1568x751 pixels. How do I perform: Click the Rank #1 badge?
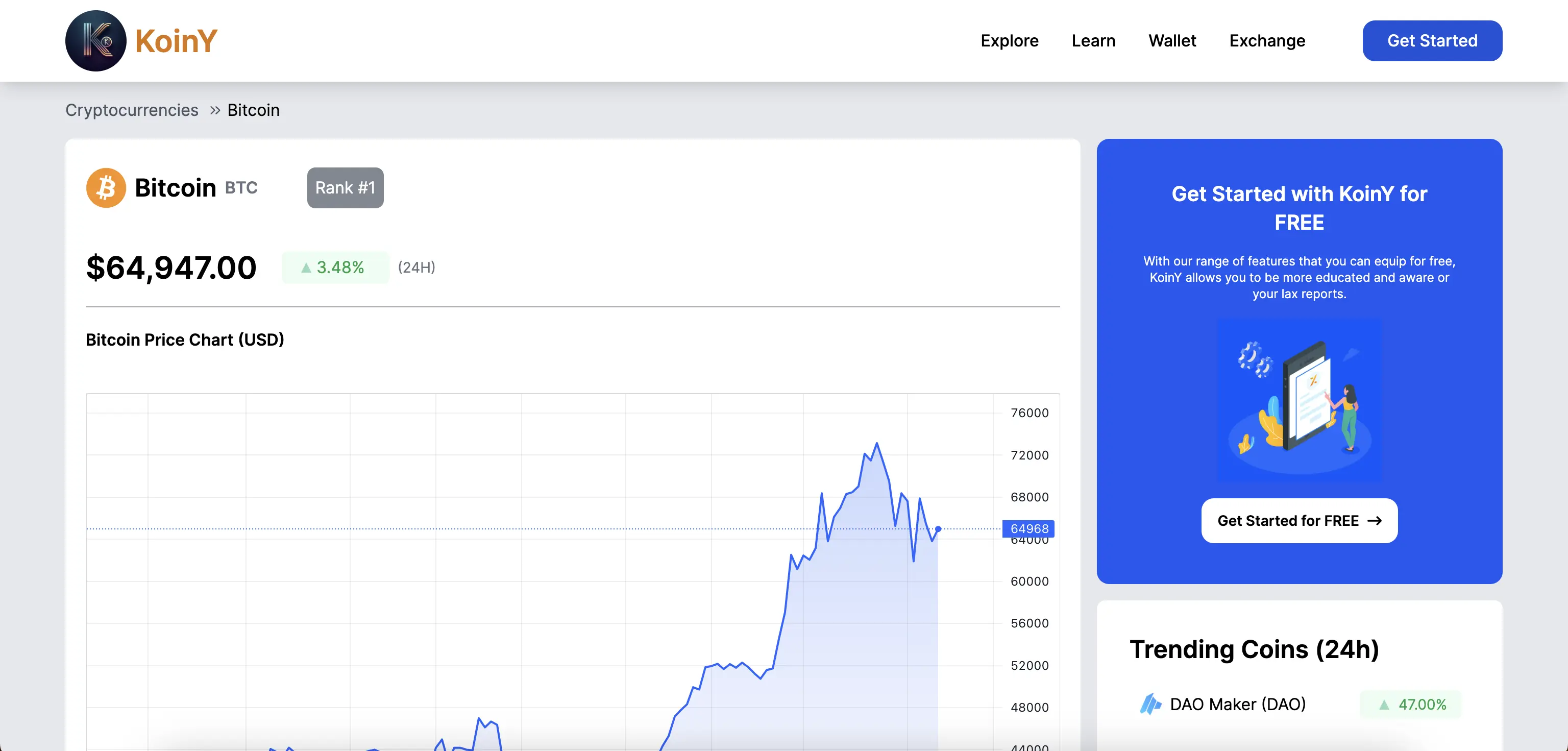345,187
